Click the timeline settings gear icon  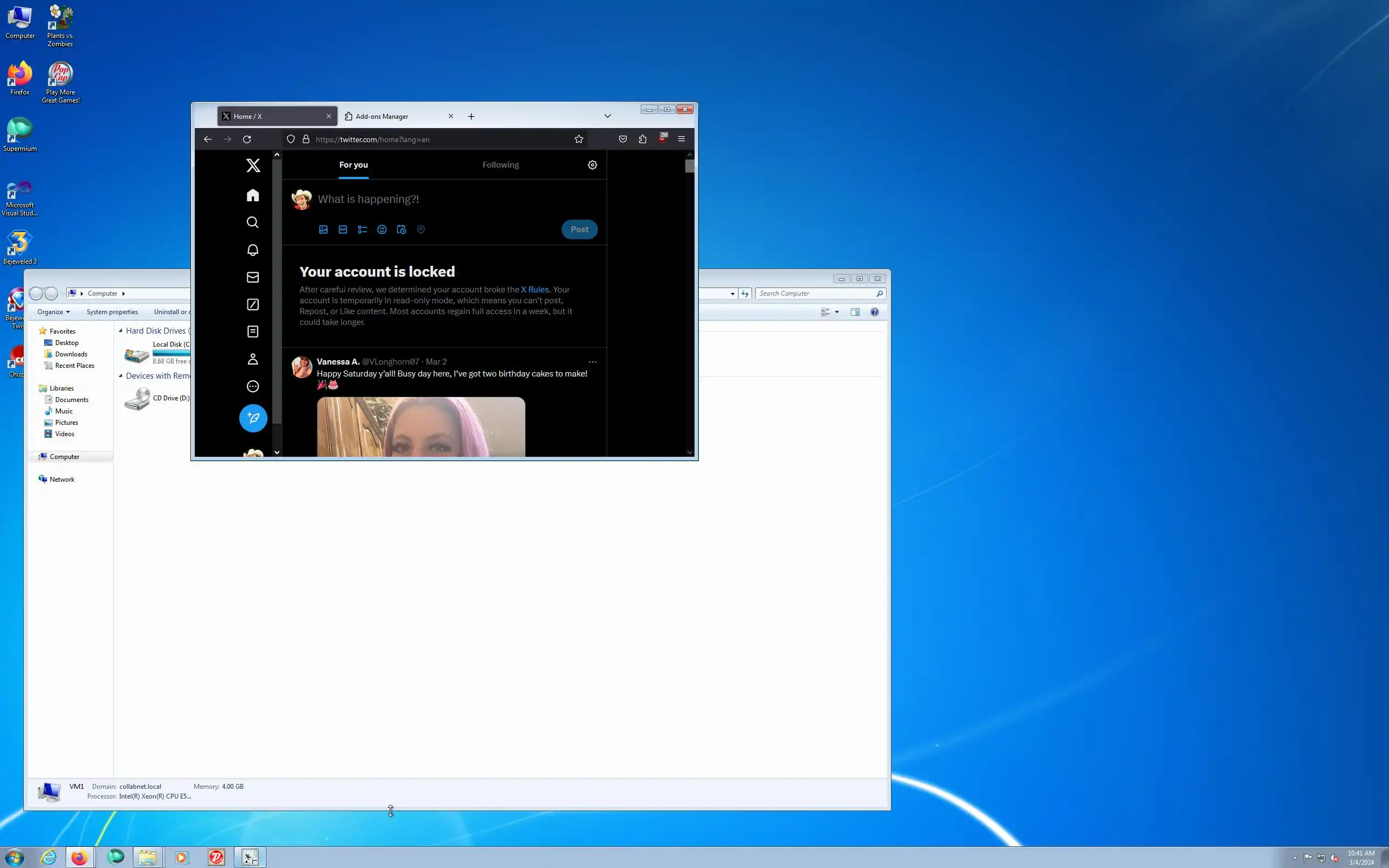click(x=592, y=165)
